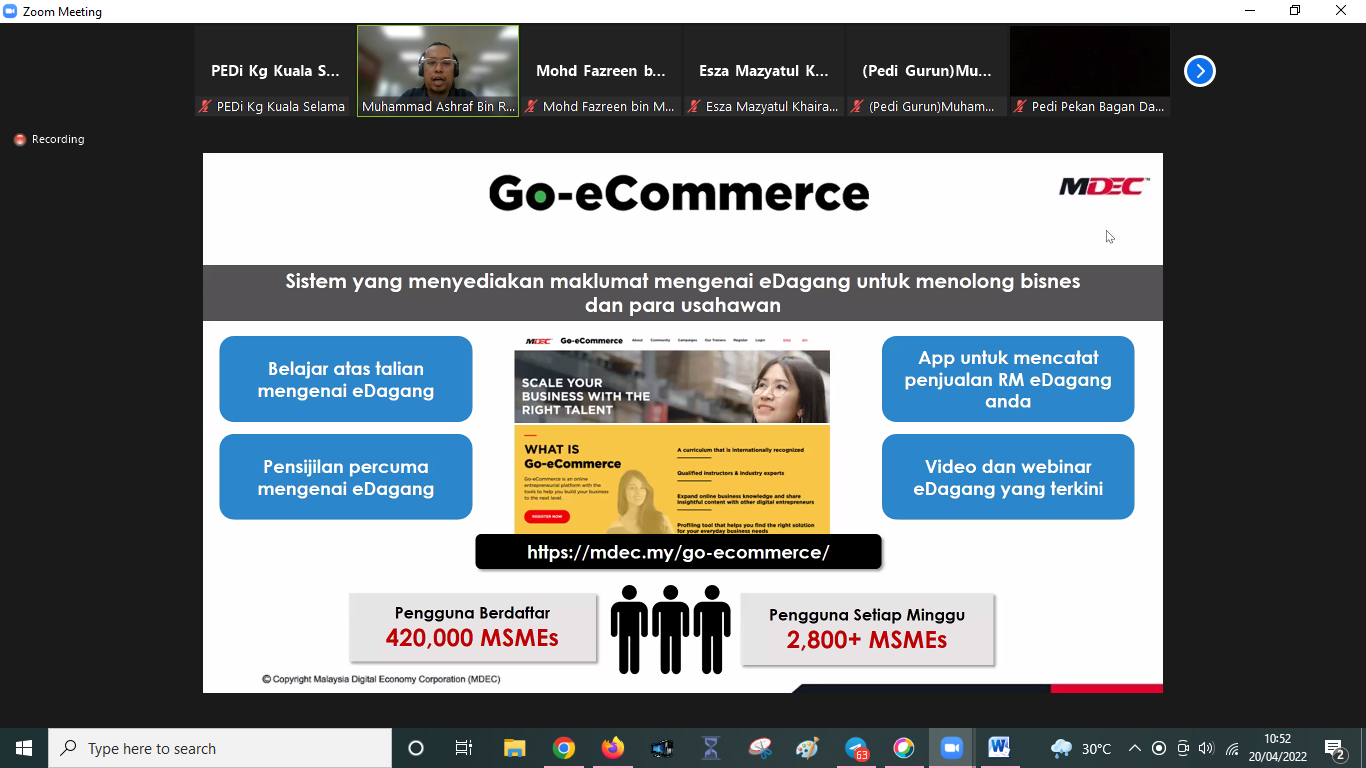Click the muted mic icon for PEDi Kg Kuala Selama
Screen dimensions: 1366x768
pos(206,106)
